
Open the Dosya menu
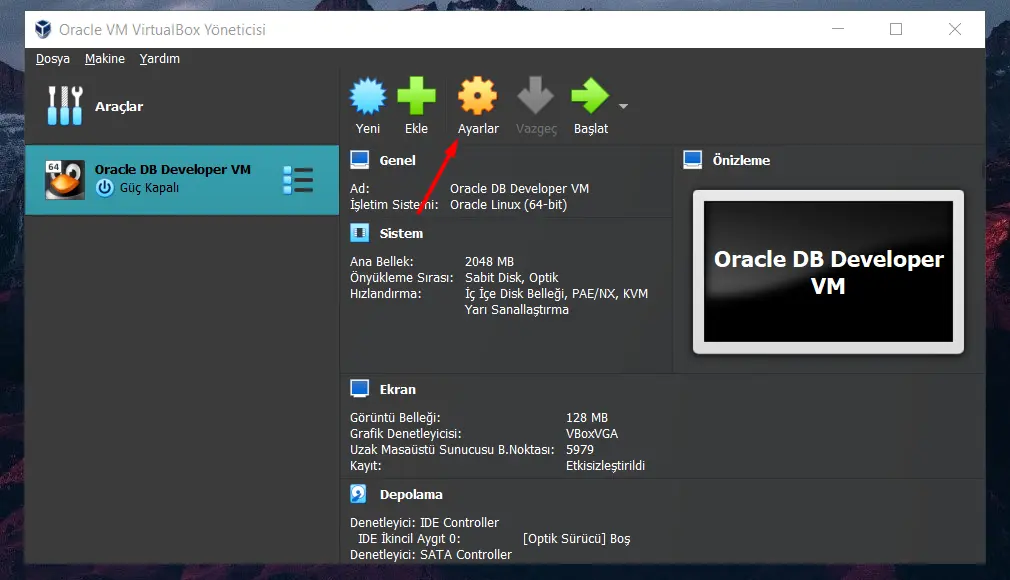(53, 59)
